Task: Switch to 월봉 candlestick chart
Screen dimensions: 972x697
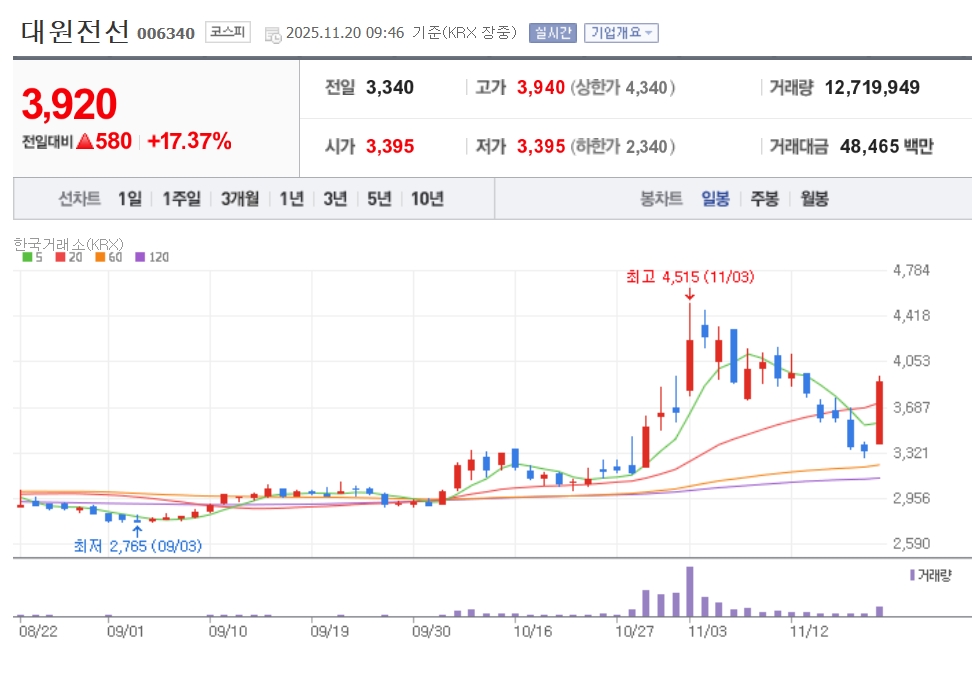Action: pos(814,199)
